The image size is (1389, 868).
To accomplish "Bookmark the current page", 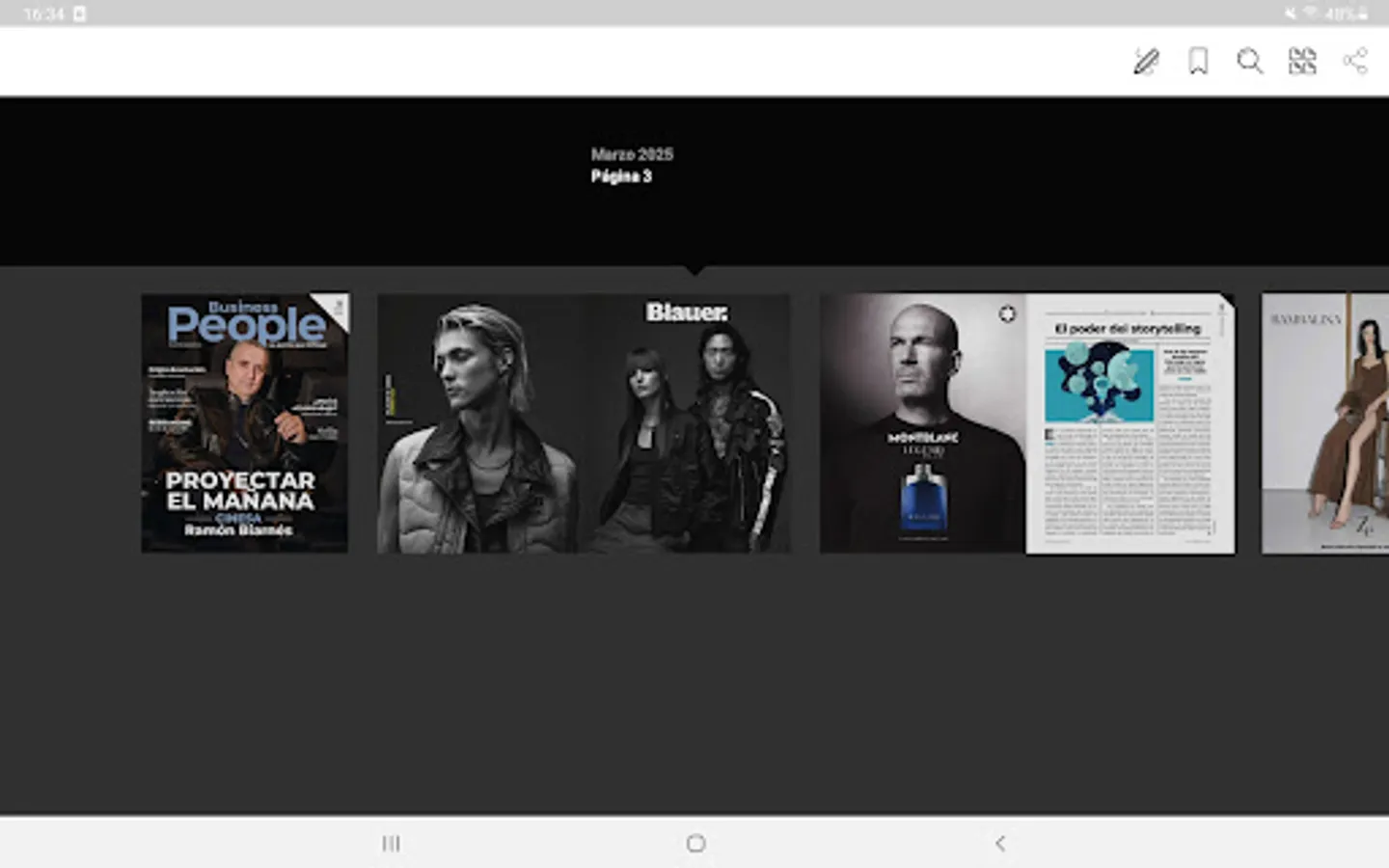I will (x=1198, y=62).
